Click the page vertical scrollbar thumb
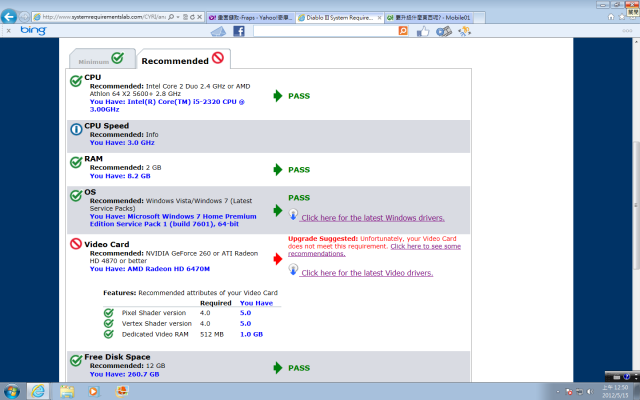640x400 pixels. pos(636,205)
